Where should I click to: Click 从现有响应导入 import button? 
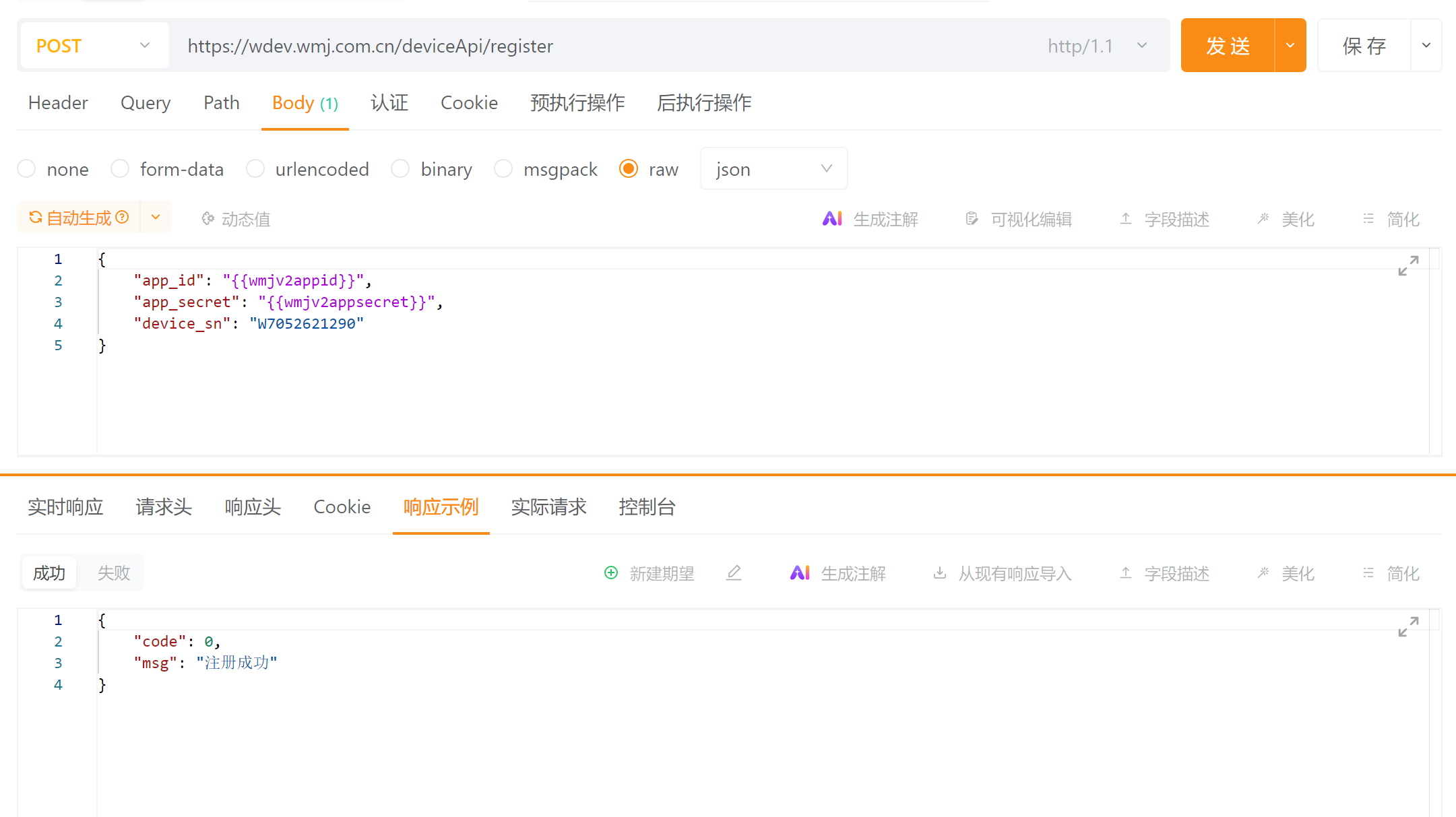tap(1002, 573)
